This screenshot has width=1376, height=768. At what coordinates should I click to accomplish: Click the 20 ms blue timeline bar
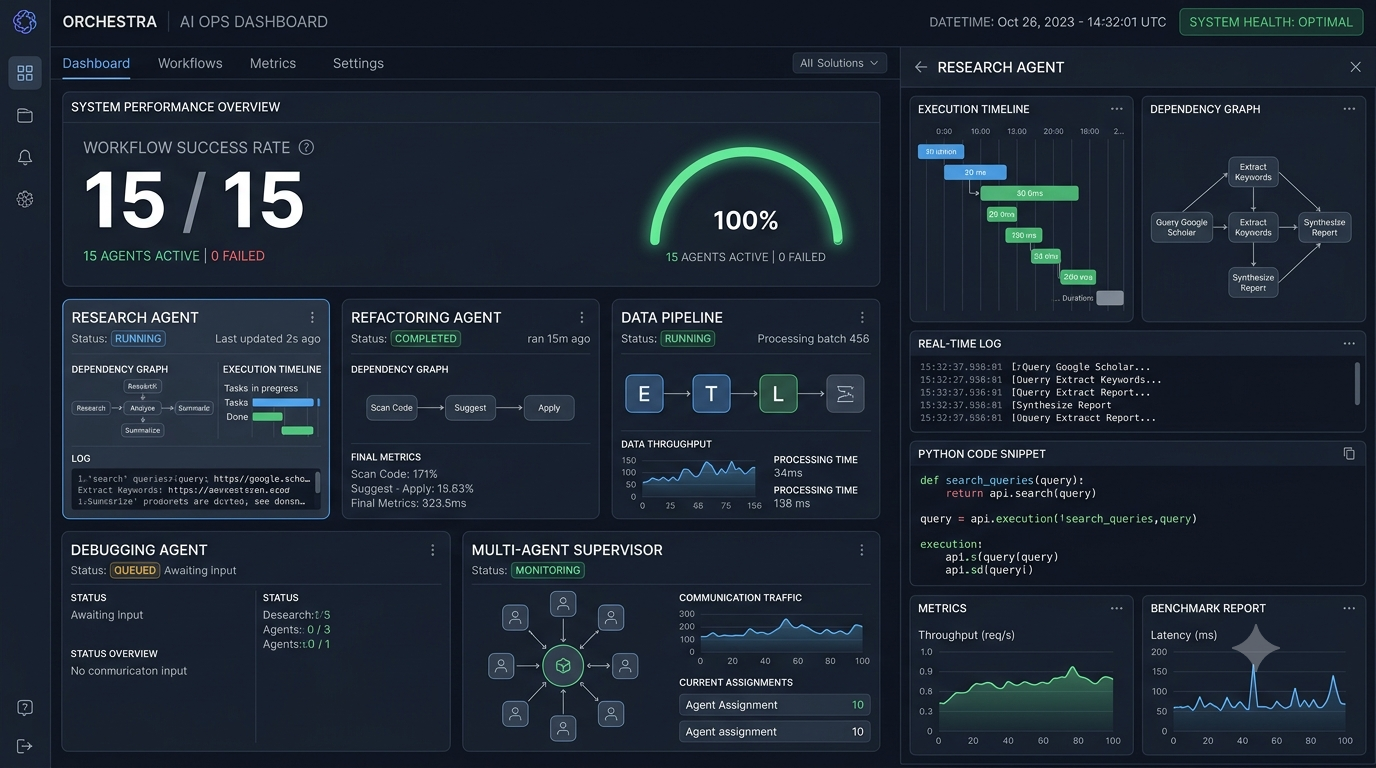pos(975,172)
